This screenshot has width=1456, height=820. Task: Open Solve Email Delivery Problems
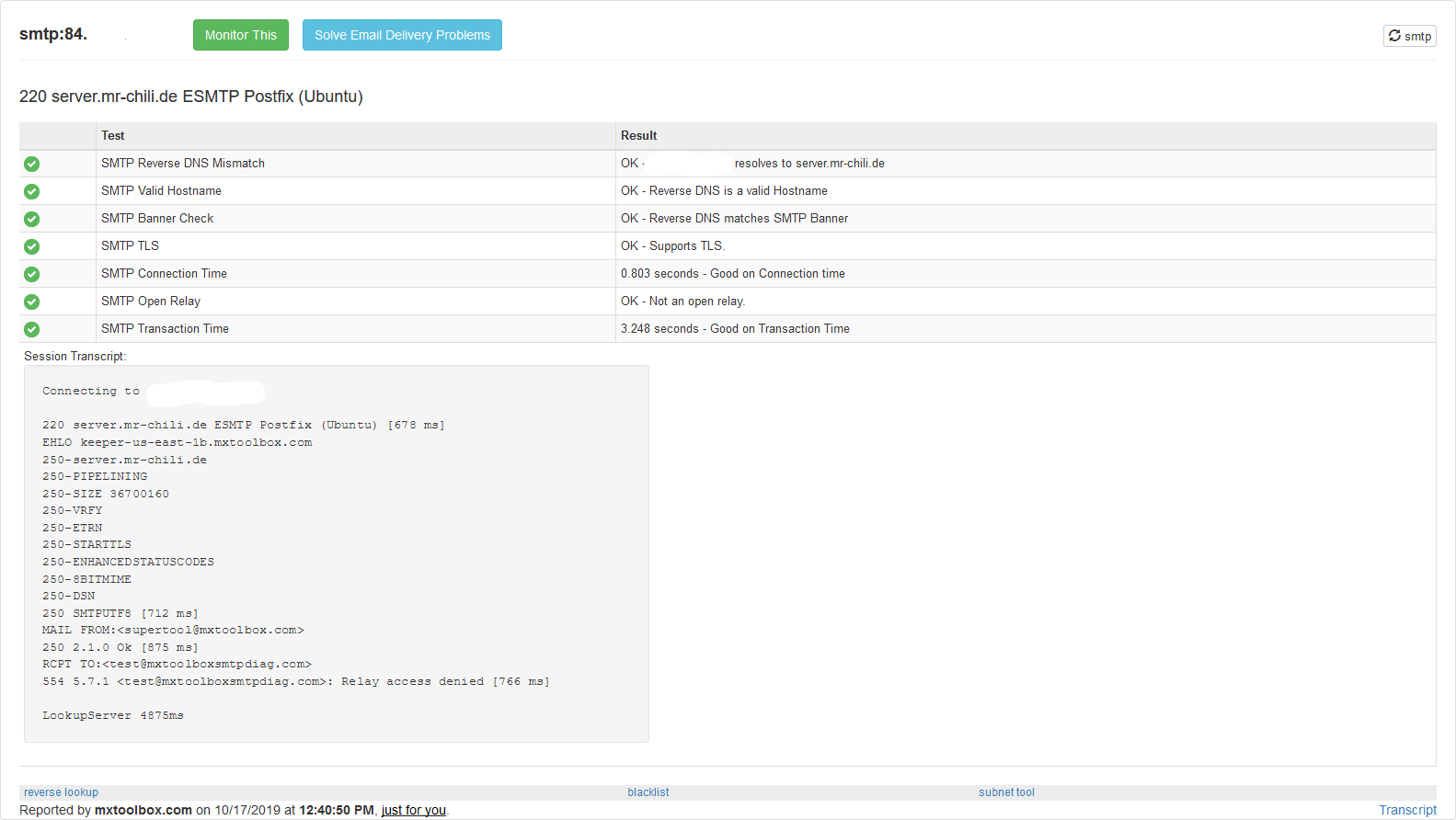pyautogui.click(x=402, y=35)
